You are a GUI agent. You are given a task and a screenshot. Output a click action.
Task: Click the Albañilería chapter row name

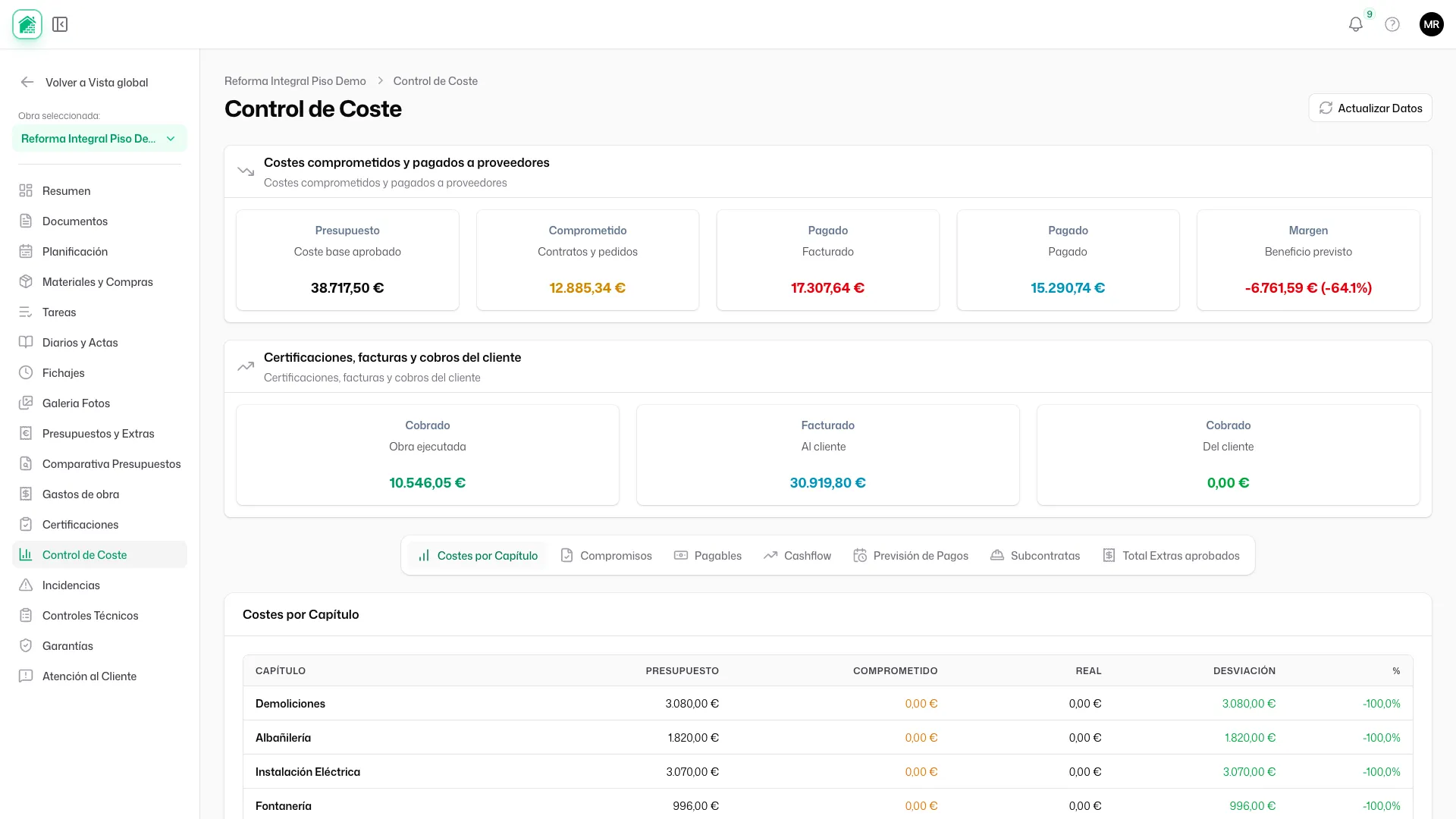coord(283,738)
